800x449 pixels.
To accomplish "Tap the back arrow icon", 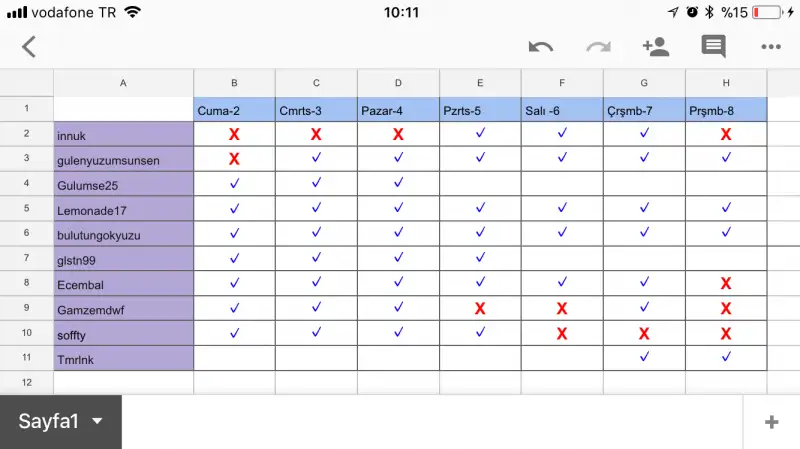I will click(29, 46).
